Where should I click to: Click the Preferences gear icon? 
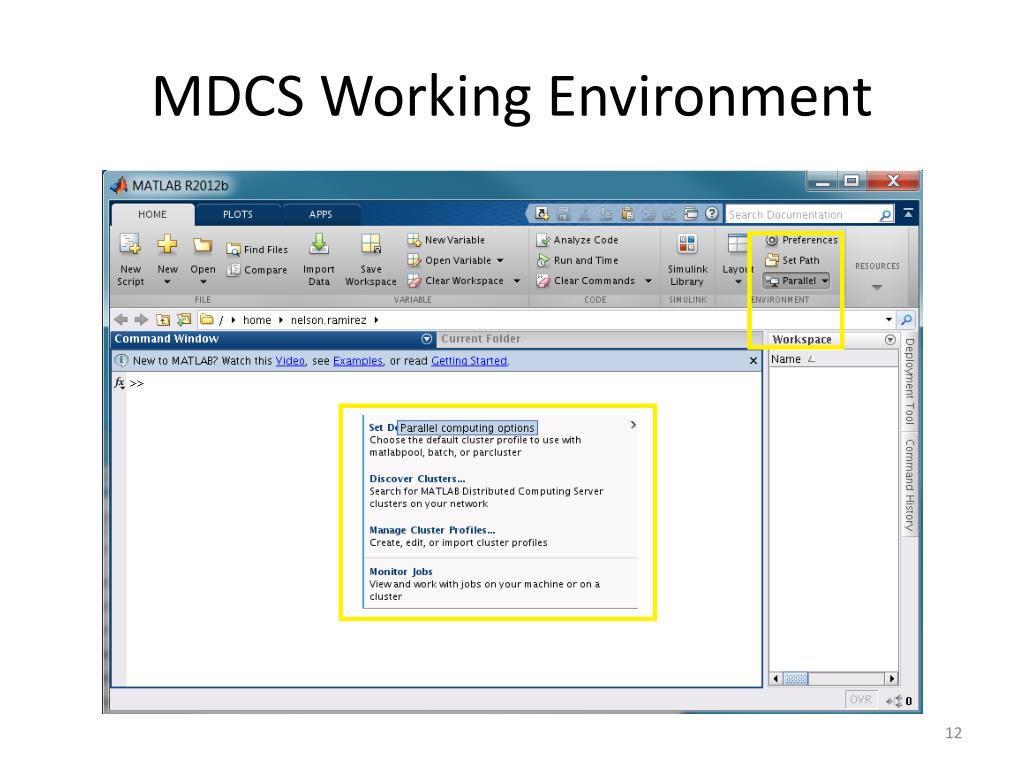[x=772, y=240]
